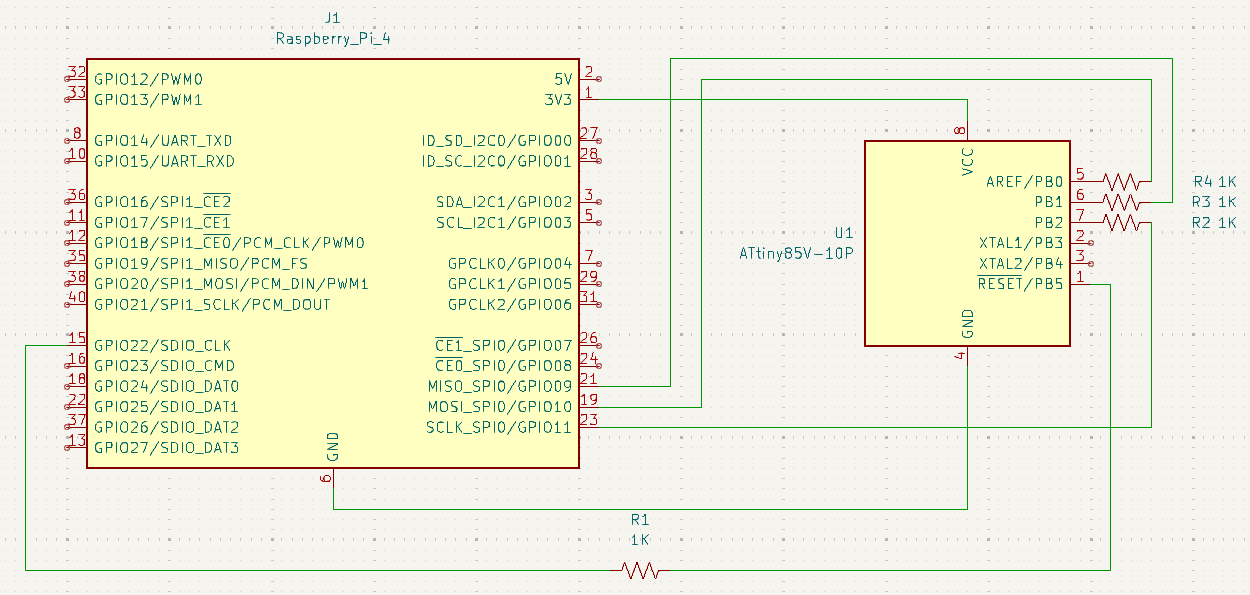Click the U1 reference designator
The height and width of the screenshot is (595, 1250).
pyautogui.click(x=842, y=232)
